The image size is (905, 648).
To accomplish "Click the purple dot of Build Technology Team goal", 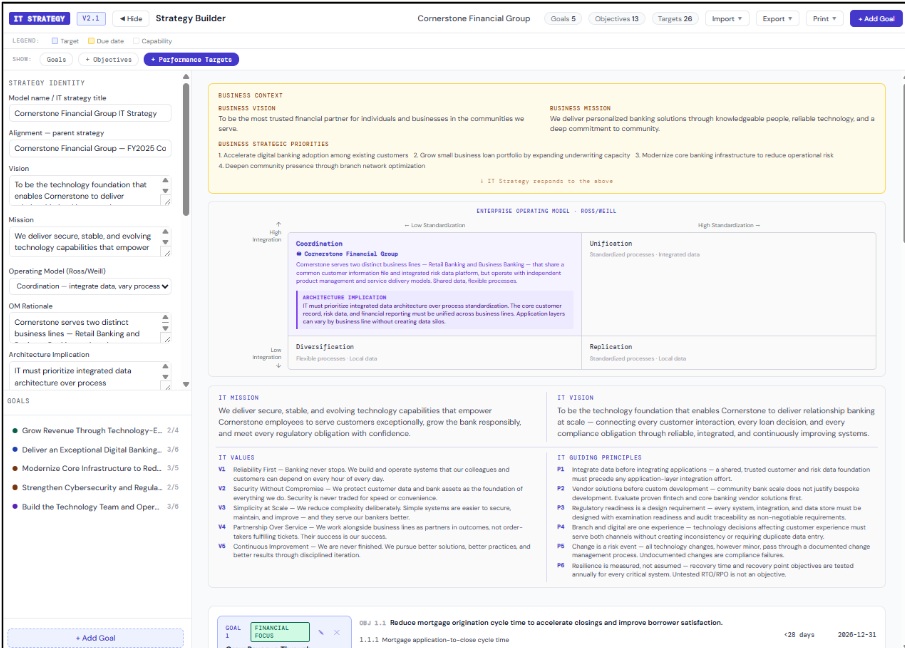I will 15,507.
